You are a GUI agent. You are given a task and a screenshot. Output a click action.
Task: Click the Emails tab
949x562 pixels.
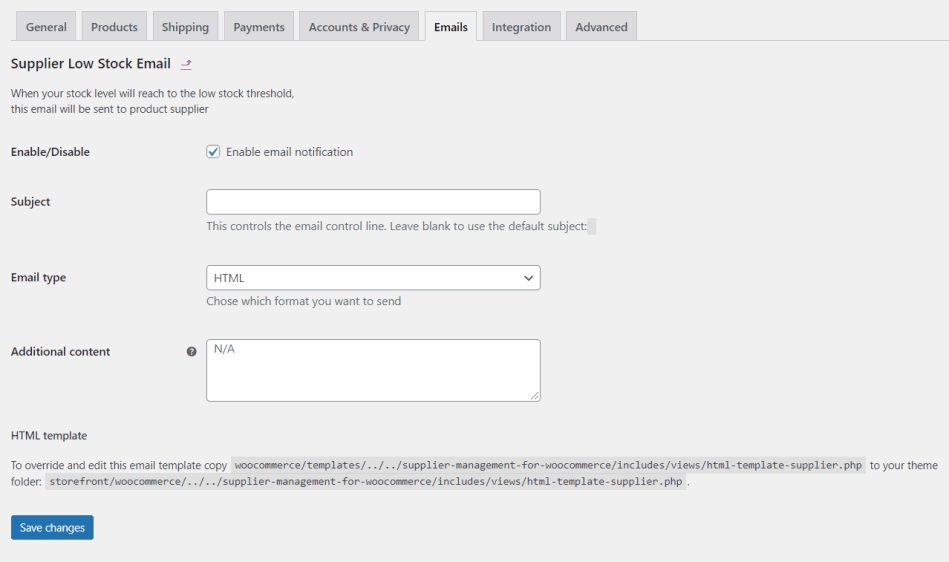[451, 27]
